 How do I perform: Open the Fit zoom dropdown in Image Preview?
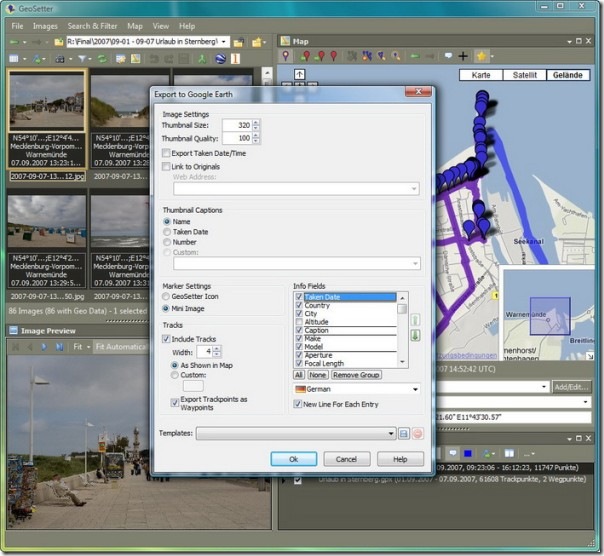[88, 347]
